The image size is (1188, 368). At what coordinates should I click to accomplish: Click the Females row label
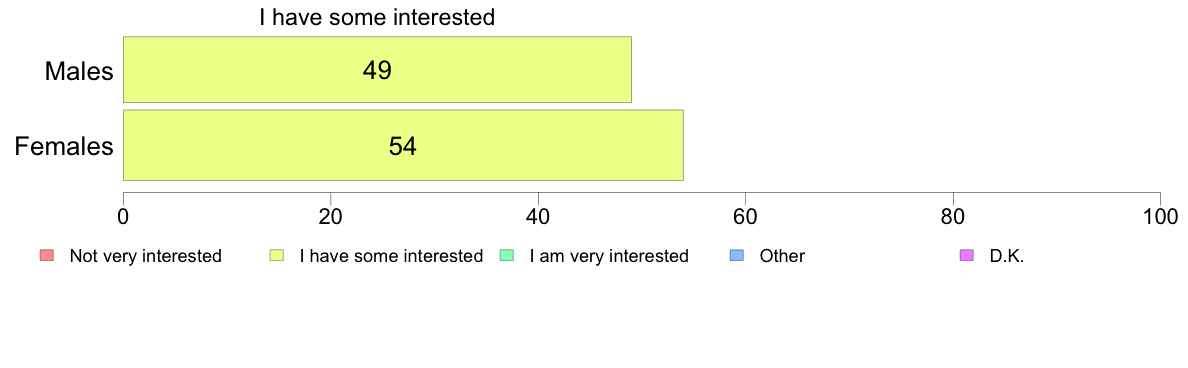[x=64, y=146]
